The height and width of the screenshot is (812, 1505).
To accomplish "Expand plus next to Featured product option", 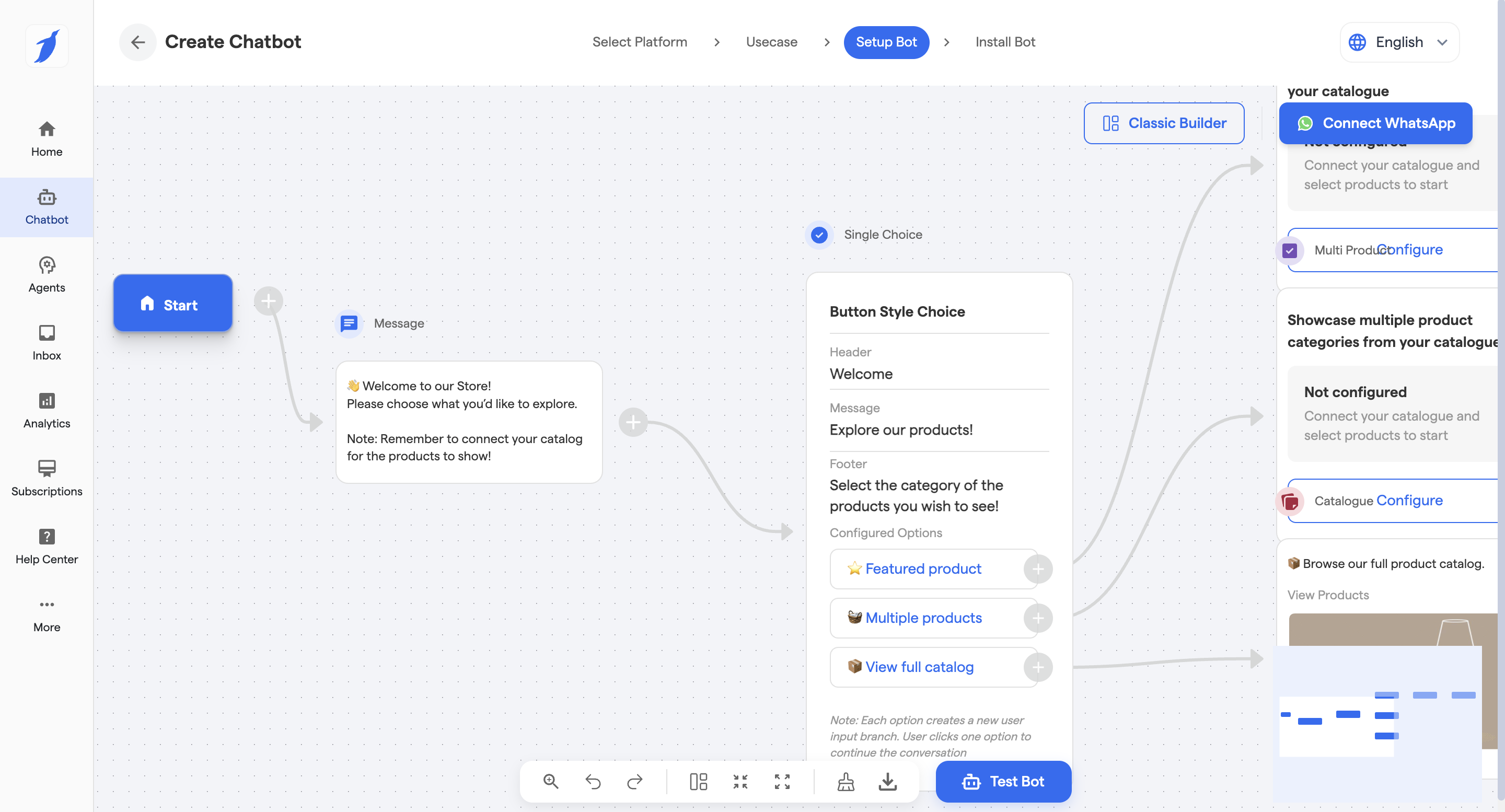I will click(x=1038, y=569).
